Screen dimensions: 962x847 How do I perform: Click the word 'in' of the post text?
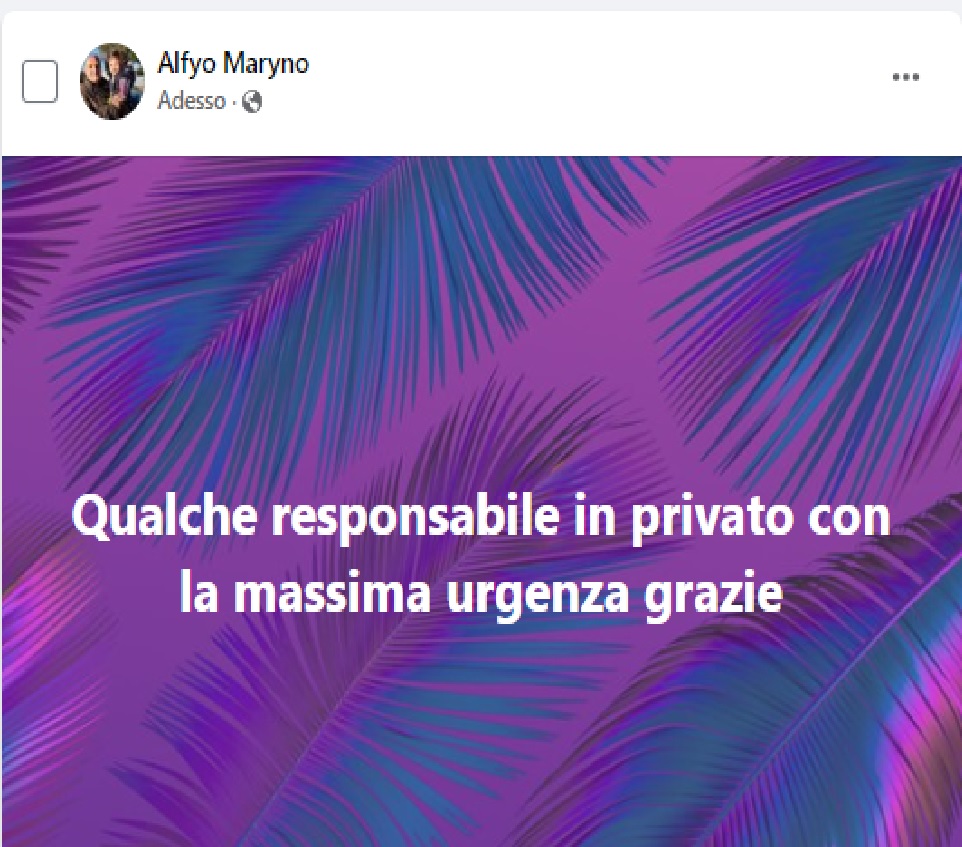595,516
